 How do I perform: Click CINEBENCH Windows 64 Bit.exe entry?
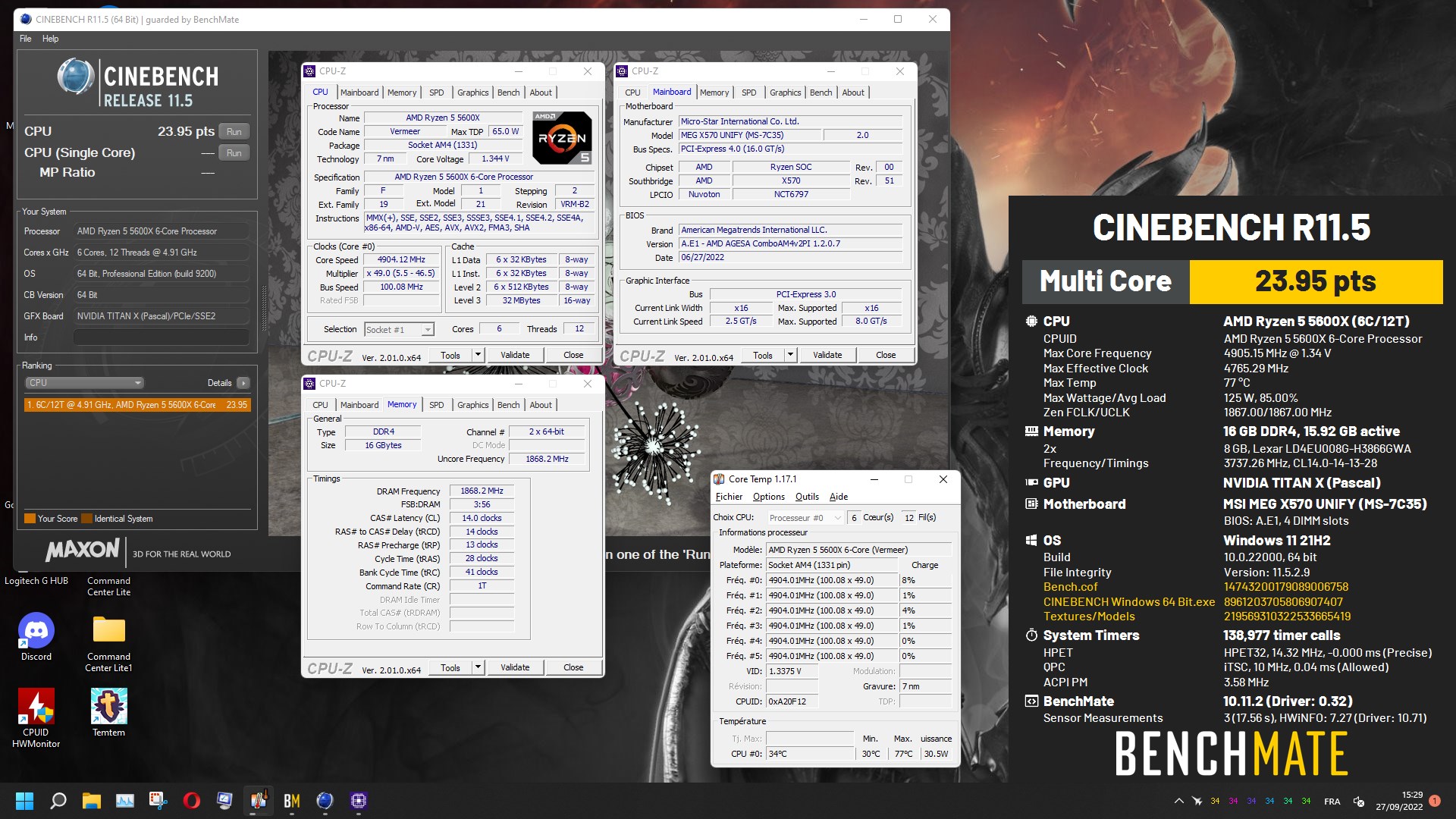pyautogui.click(x=1128, y=601)
